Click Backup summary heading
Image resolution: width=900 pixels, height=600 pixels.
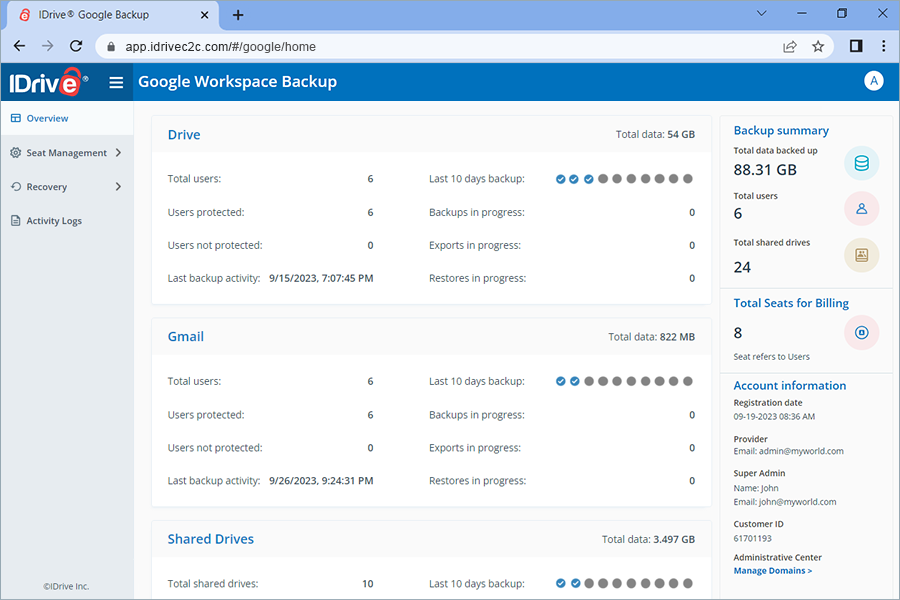(781, 131)
